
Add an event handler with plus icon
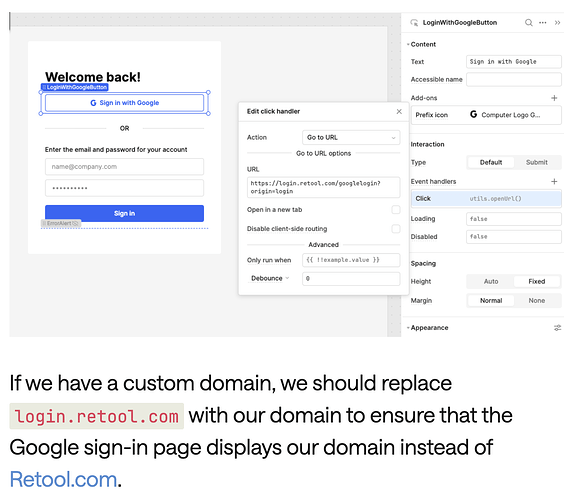coord(554,182)
